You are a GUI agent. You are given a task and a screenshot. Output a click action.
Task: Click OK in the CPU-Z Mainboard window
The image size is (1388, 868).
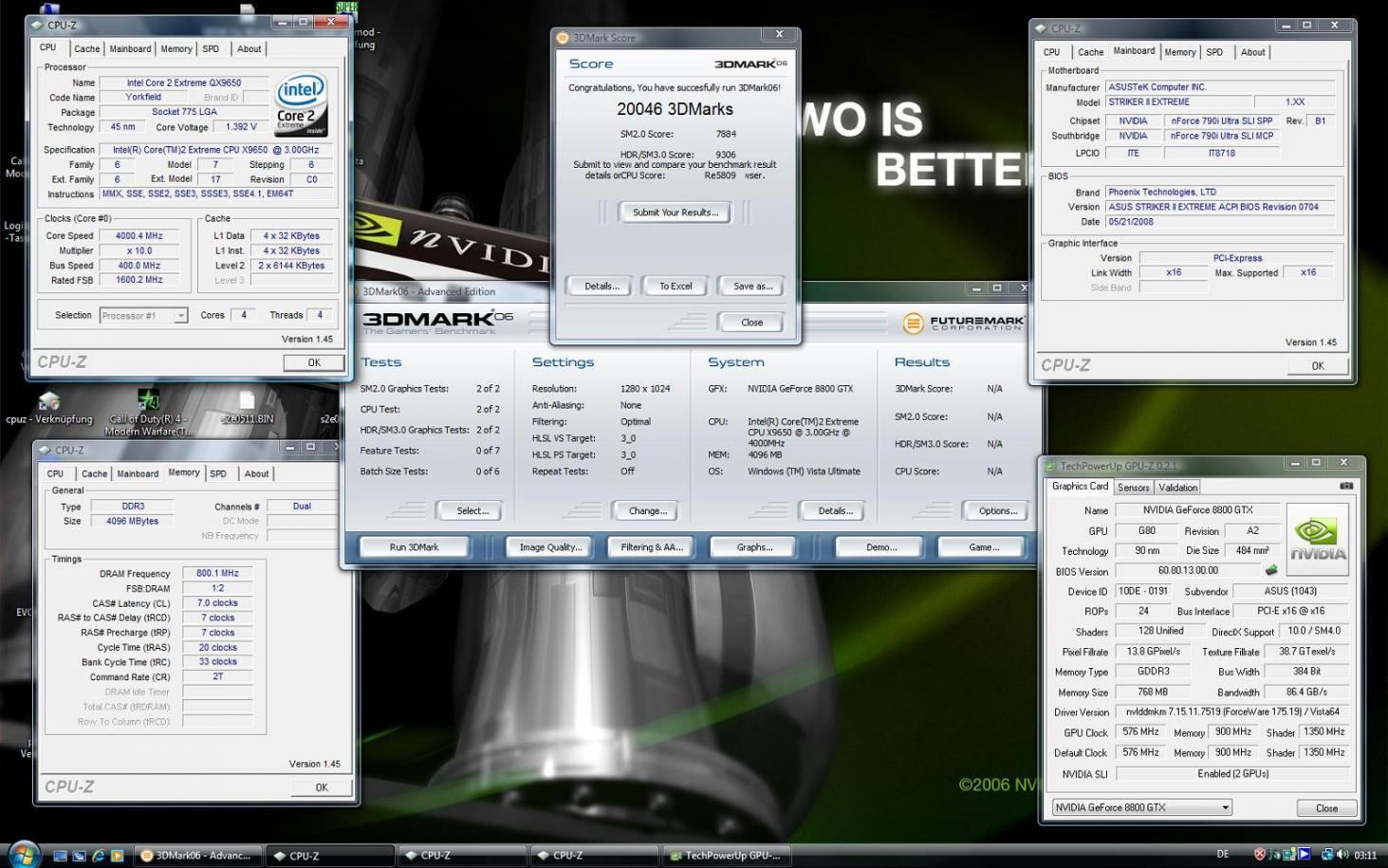tap(1318, 365)
